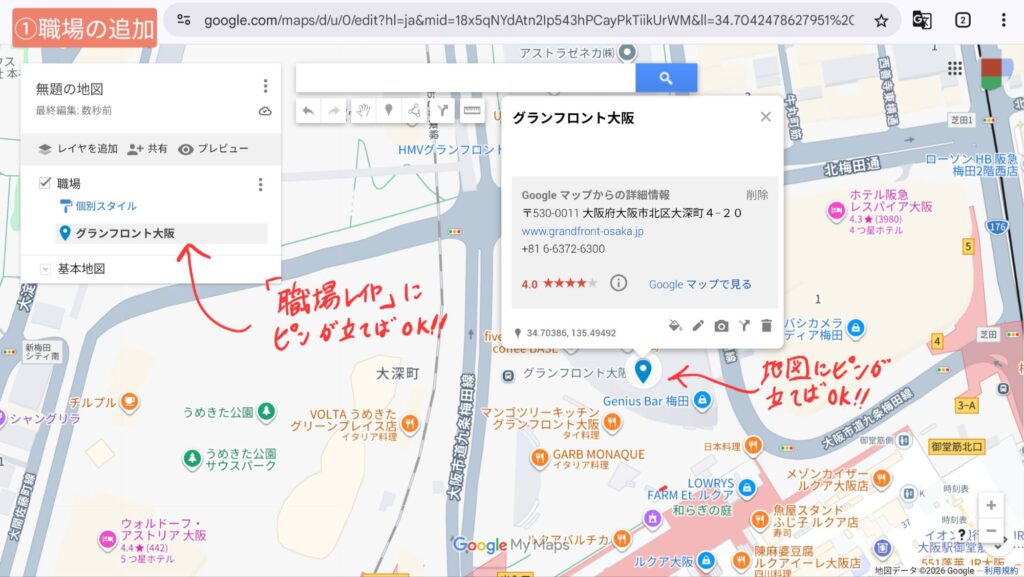This screenshot has width=1024, height=577.
Task: Uncheck the 職場 layer checkbox
Action: [44, 183]
